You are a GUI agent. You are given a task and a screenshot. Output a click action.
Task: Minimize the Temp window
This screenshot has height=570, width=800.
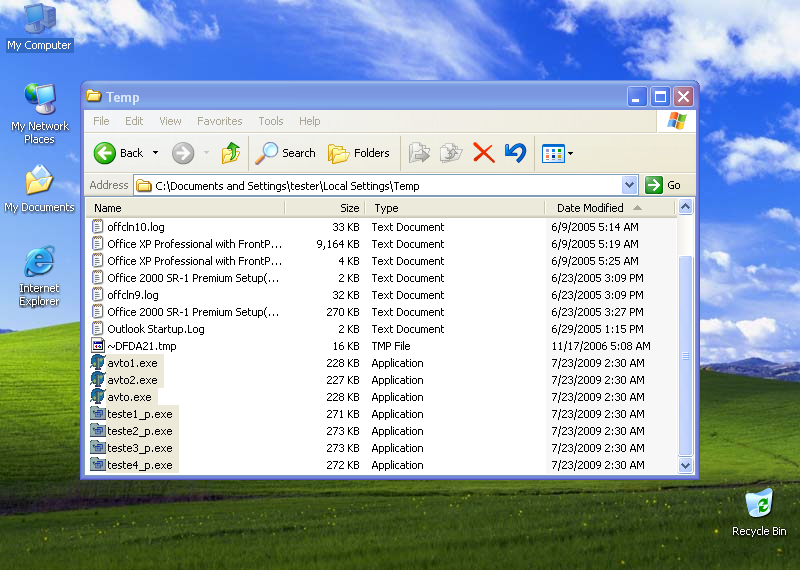click(x=637, y=96)
